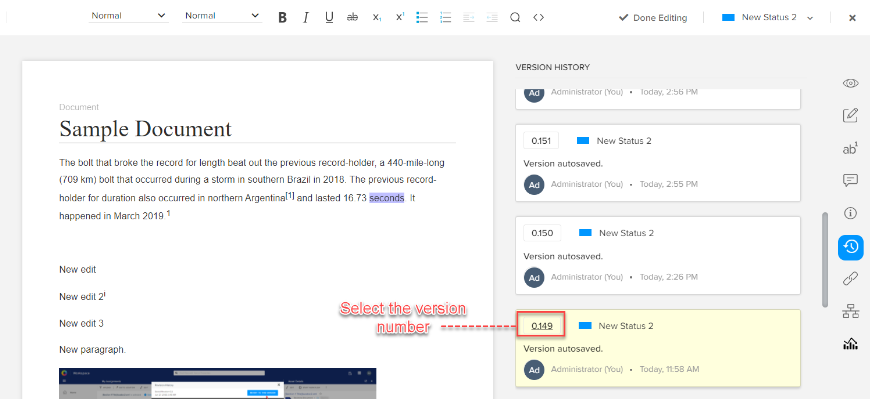Click the 'New paragraph.' line
Image resolution: width=870 pixels, height=399 pixels.
93,350
